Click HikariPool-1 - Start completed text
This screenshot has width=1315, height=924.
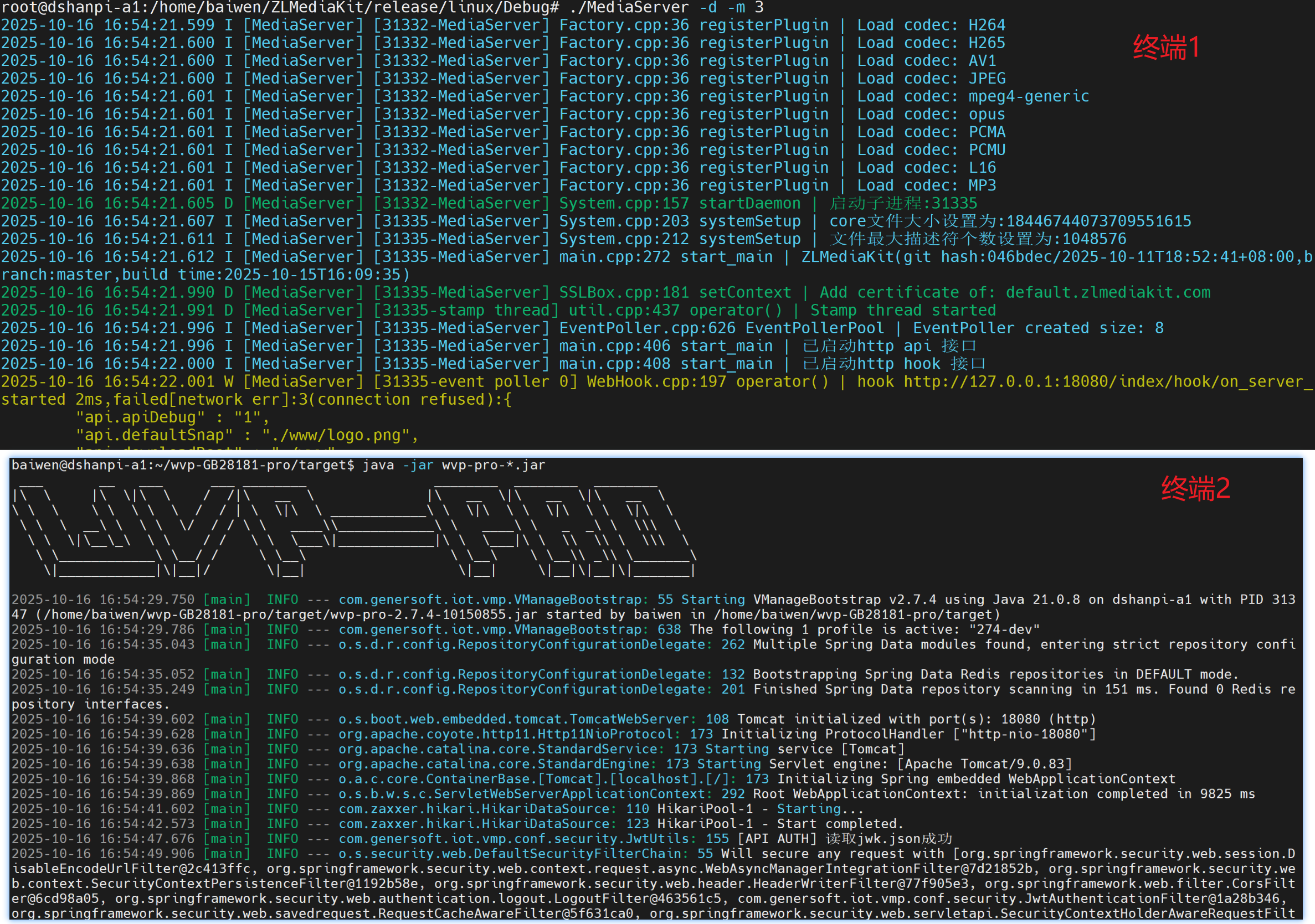point(780,823)
